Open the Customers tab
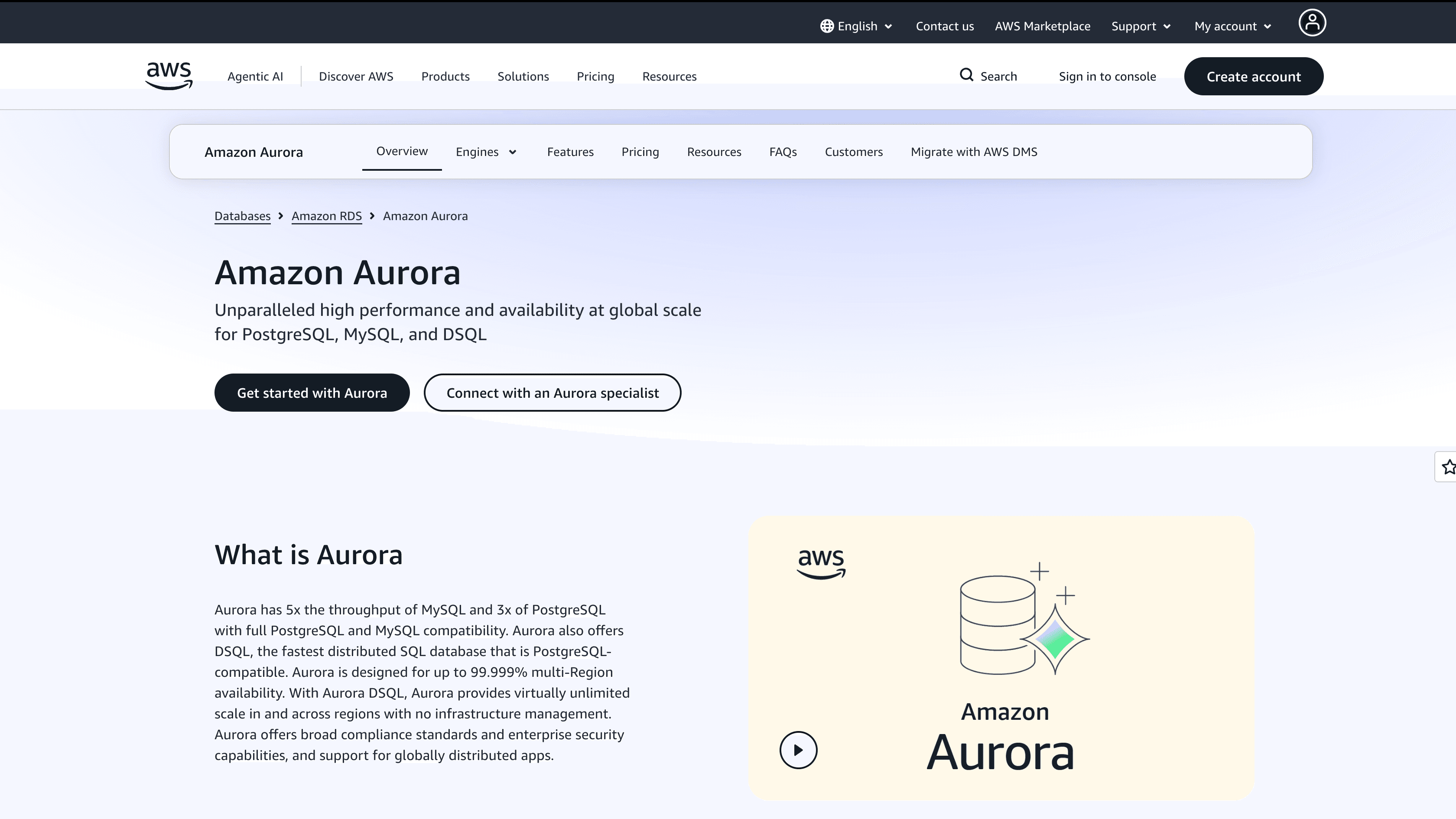 854,152
